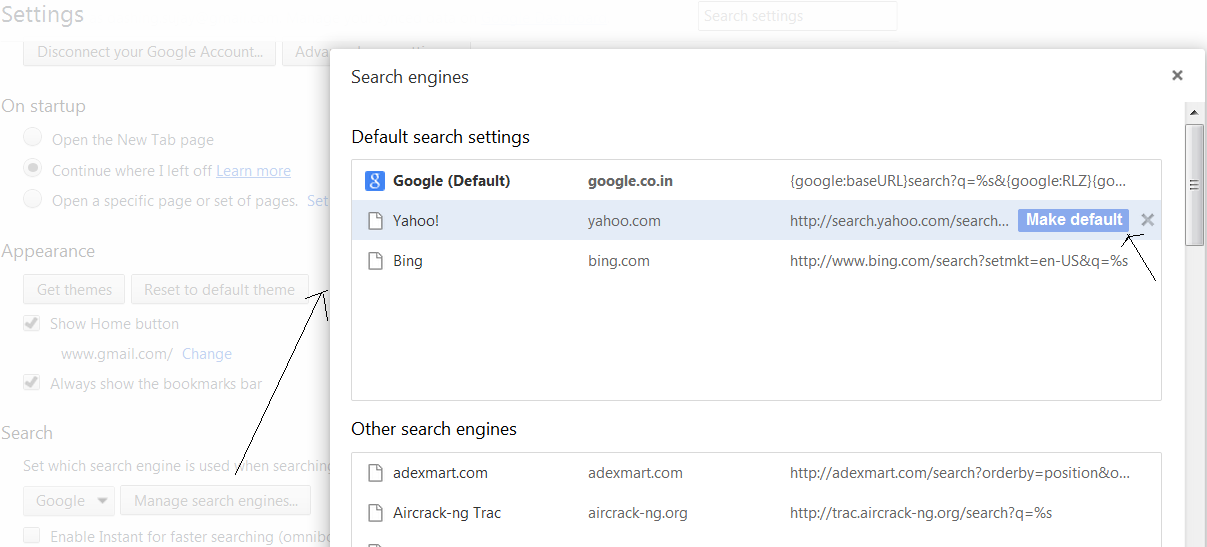The image size is (1207, 547).
Task: Select Open a specific page option
Action: tap(33, 199)
